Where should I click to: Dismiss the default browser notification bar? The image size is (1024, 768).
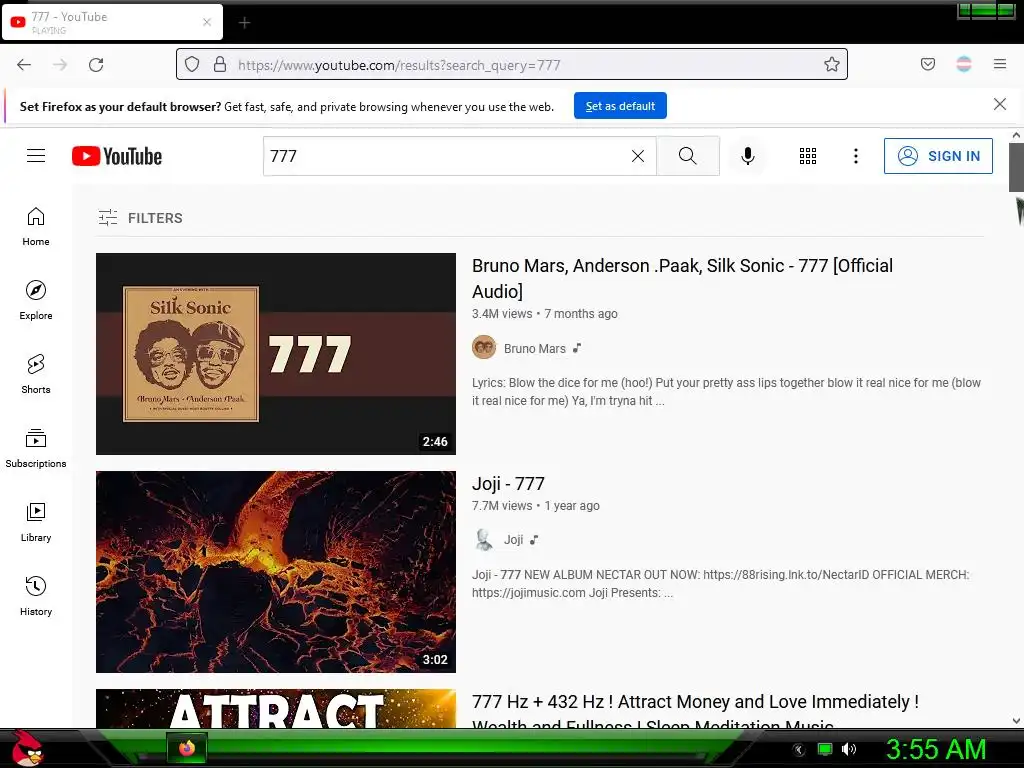(x=999, y=104)
